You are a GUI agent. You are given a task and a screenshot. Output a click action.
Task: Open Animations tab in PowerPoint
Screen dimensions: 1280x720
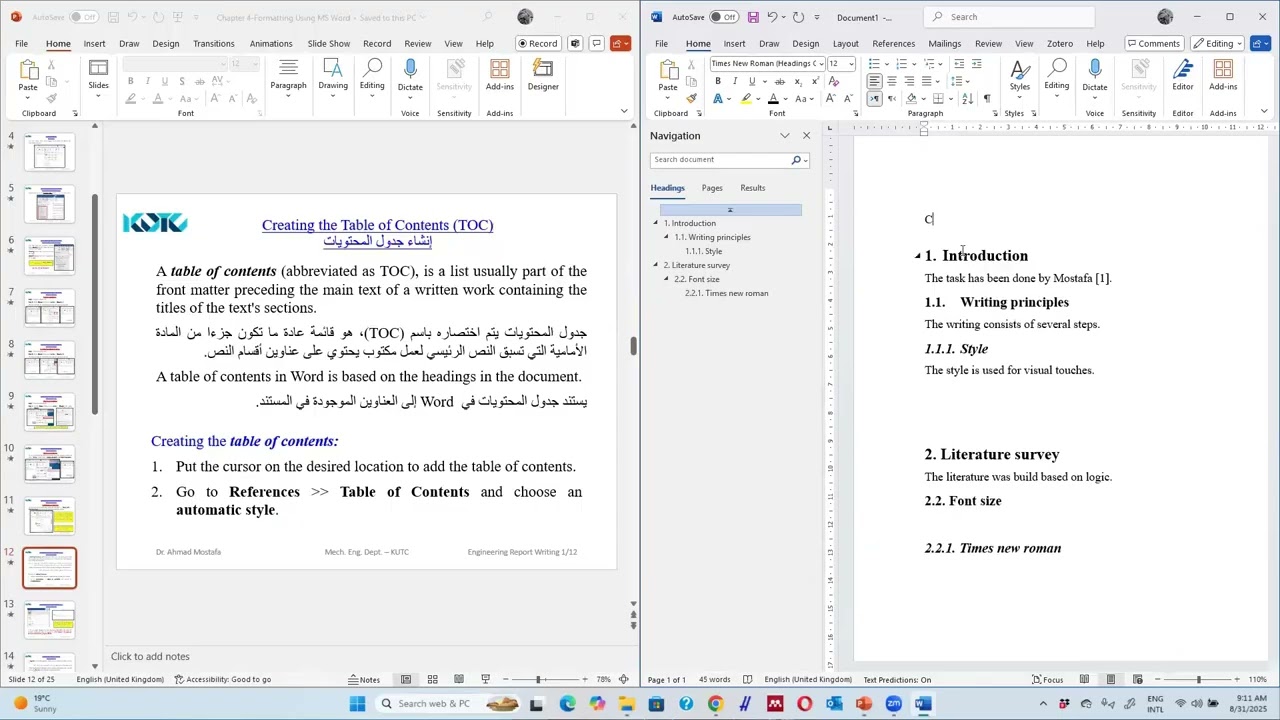point(271,44)
